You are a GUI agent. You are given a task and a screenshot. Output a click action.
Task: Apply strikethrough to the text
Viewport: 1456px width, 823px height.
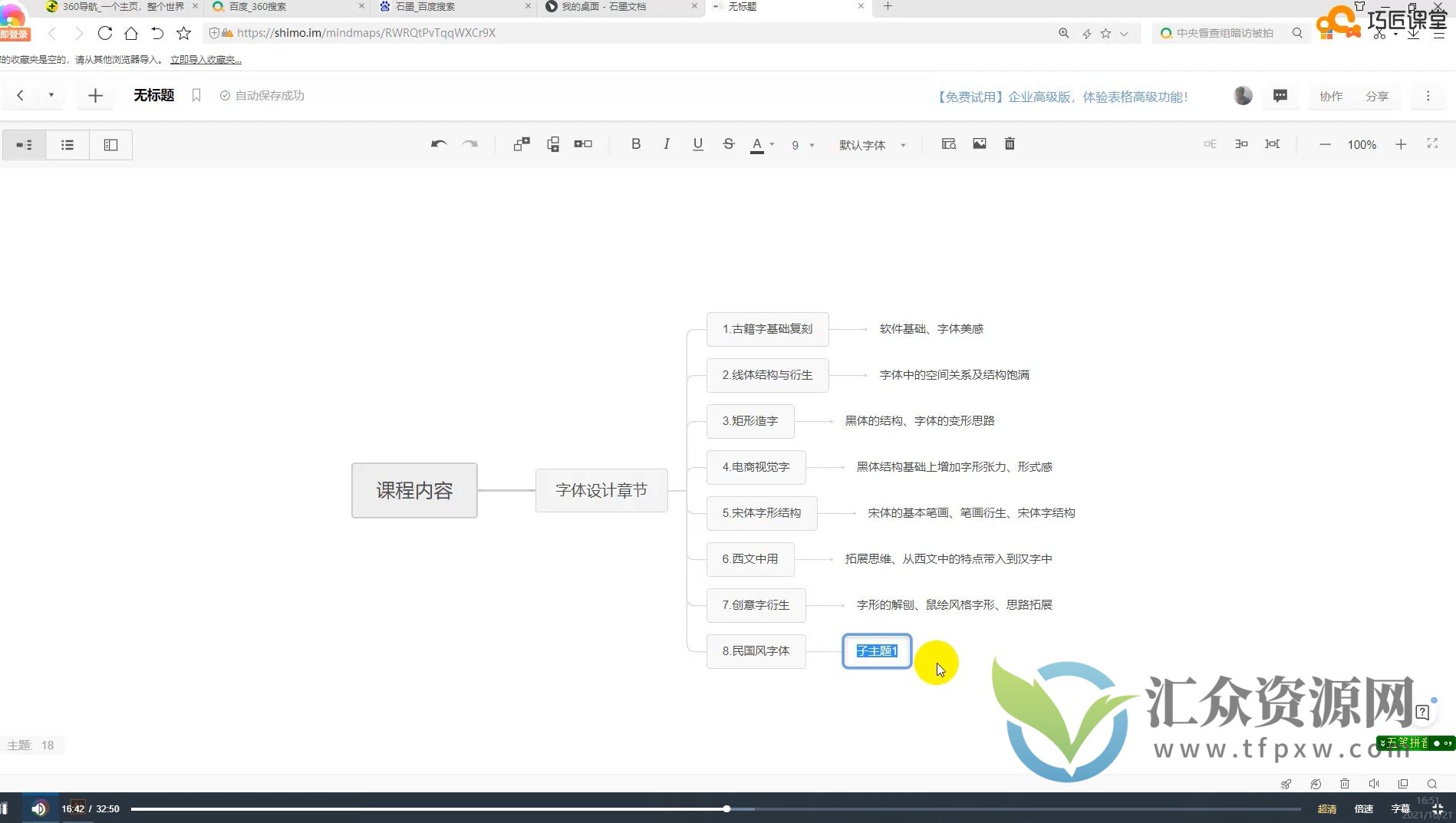pos(727,143)
